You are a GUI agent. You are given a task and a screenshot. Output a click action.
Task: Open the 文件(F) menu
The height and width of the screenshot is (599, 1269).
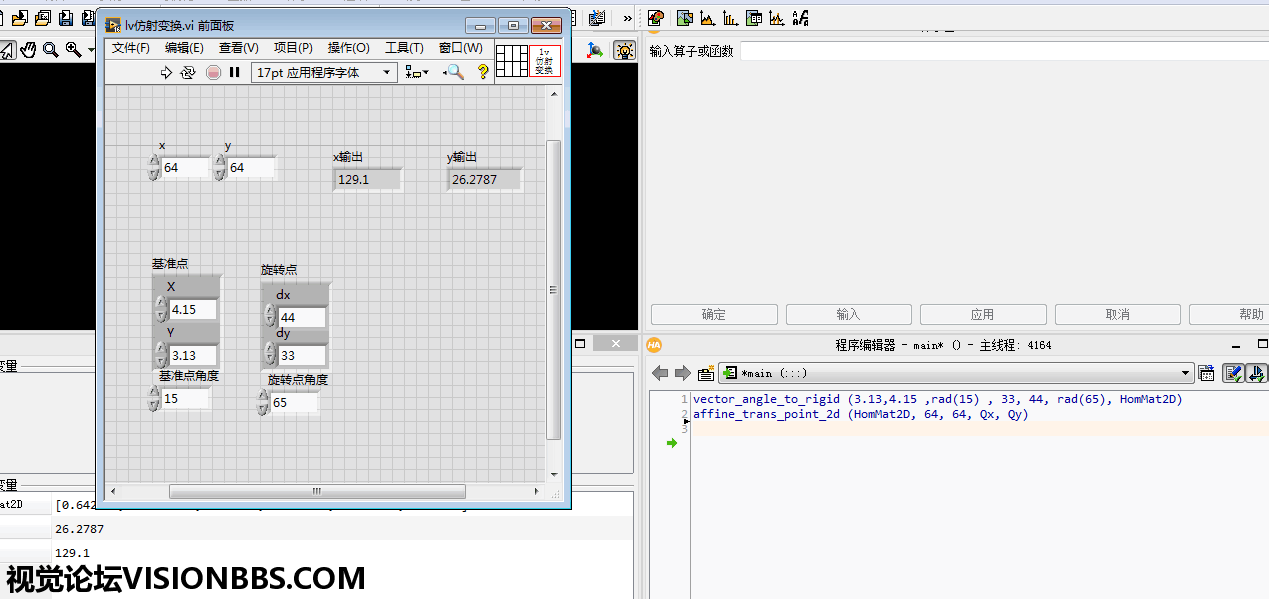[130, 48]
